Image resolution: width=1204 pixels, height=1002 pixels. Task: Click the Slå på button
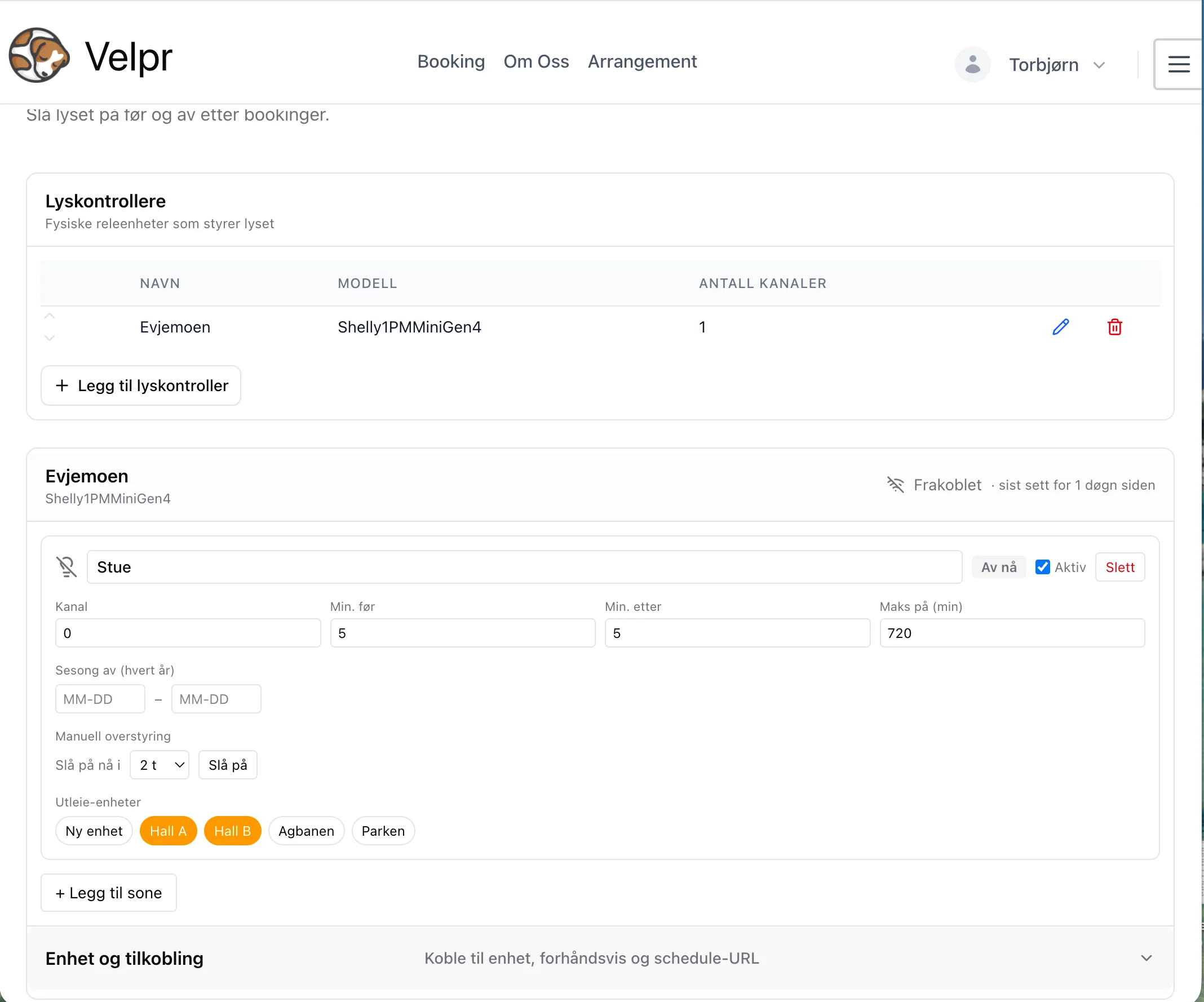coord(228,765)
